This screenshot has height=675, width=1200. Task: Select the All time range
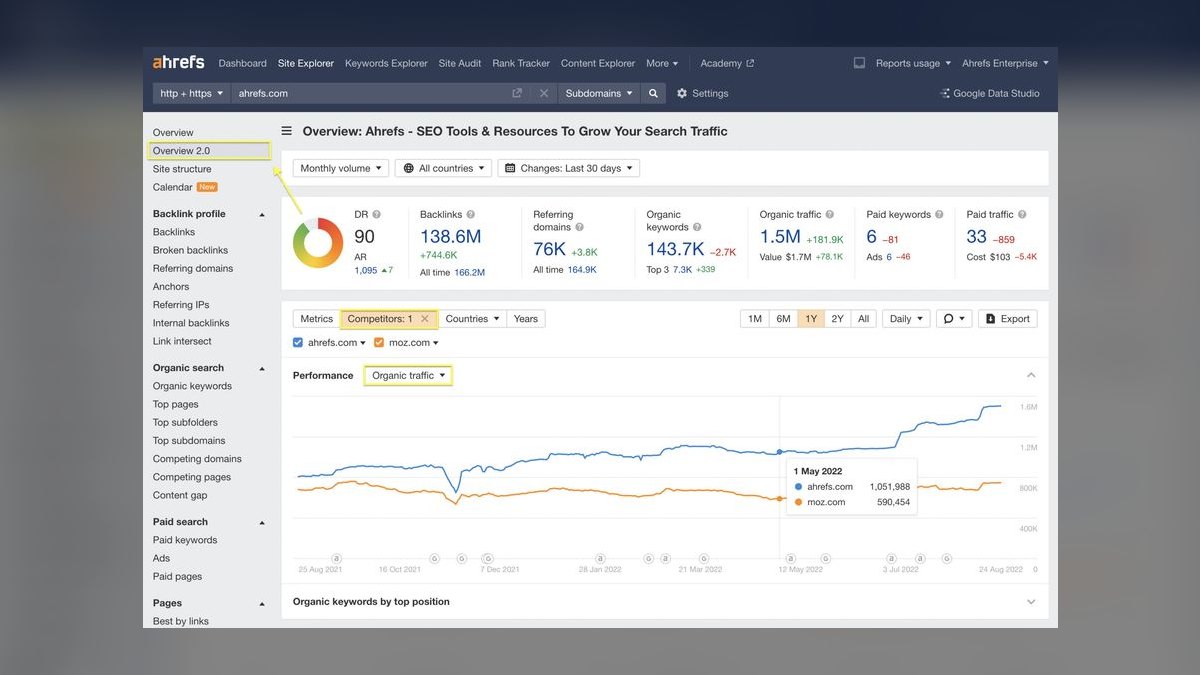pyautogui.click(x=863, y=319)
